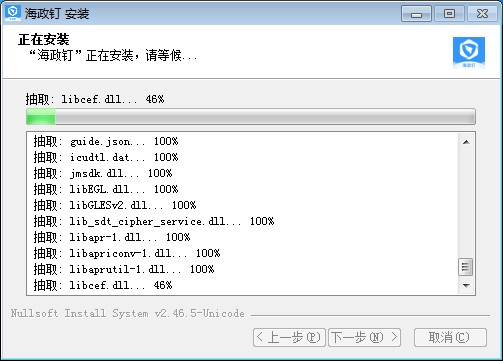Select the jmsdk.dll log line
503x362 pixels.
103,173
